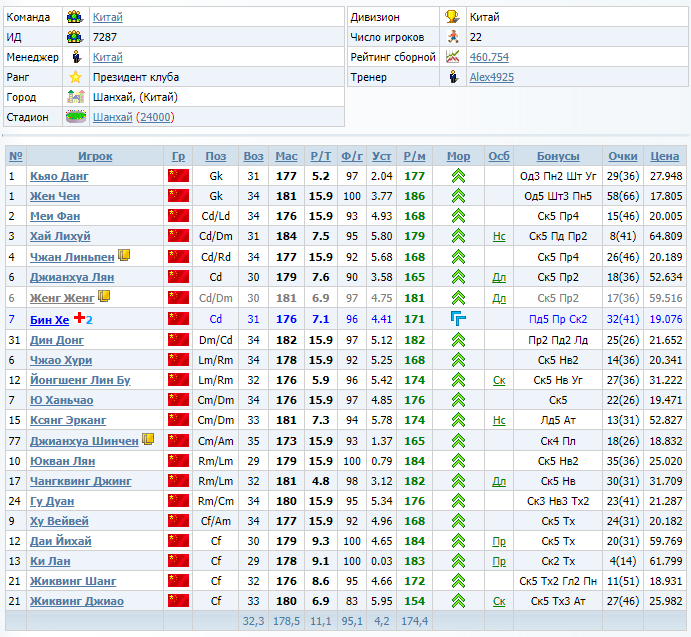Sort by the Поз position column header

(x=216, y=156)
